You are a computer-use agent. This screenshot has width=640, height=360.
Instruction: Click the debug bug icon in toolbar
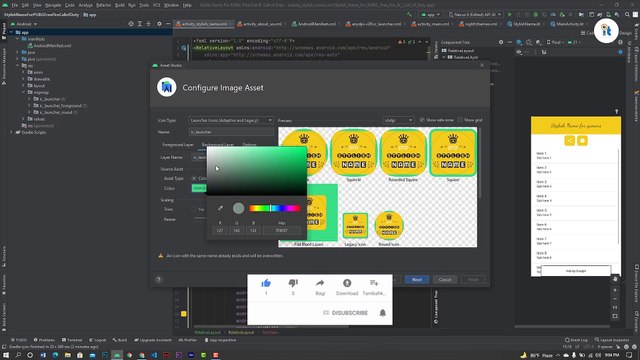point(536,14)
